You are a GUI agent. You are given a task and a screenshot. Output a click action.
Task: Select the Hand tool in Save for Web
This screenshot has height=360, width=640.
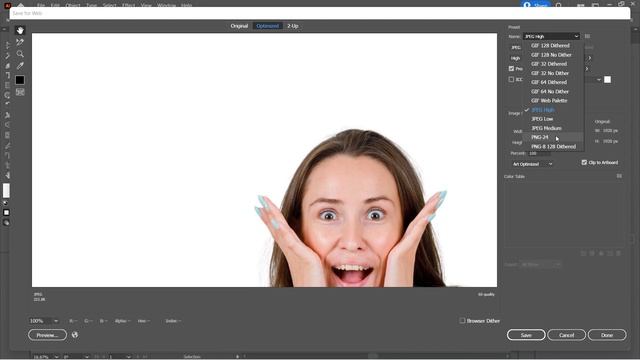coord(20,31)
